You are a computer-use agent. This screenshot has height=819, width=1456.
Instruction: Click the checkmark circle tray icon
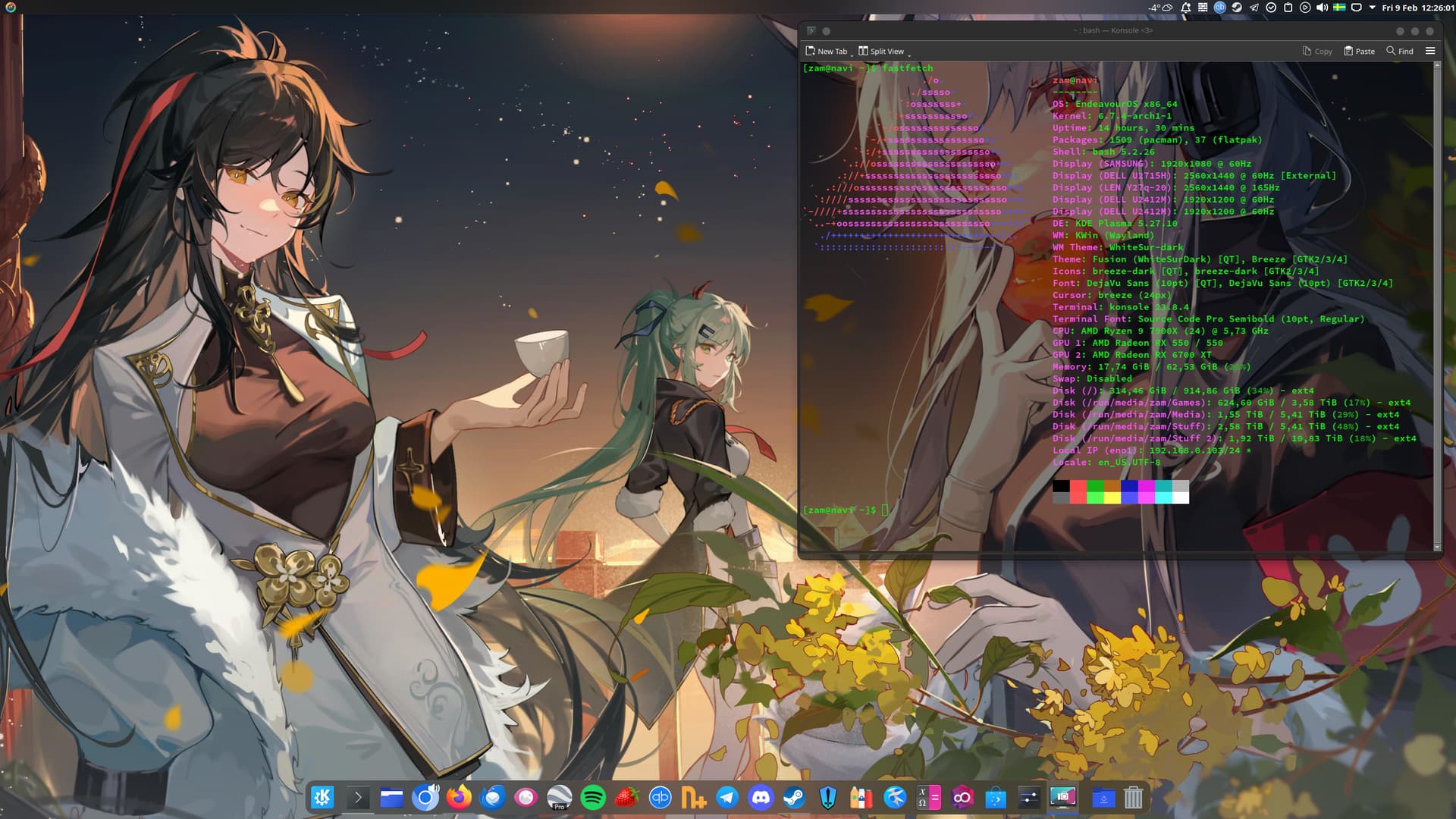[1271, 8]
